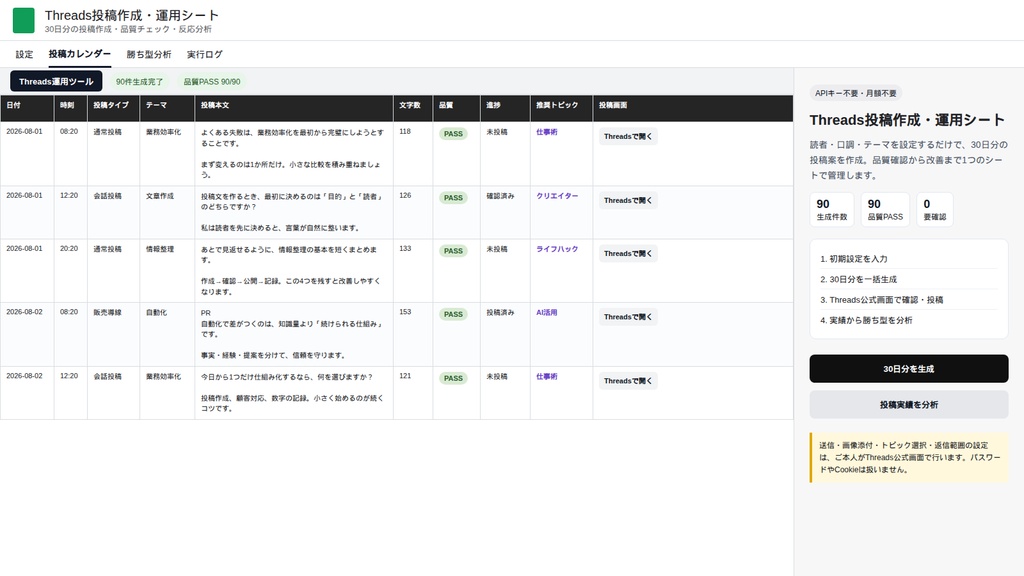The width and height of the screenshot is (1024, 576).
Task: Click PASS badge in the 118 character row
Action: pyautogui.click(x=453, y=134)
